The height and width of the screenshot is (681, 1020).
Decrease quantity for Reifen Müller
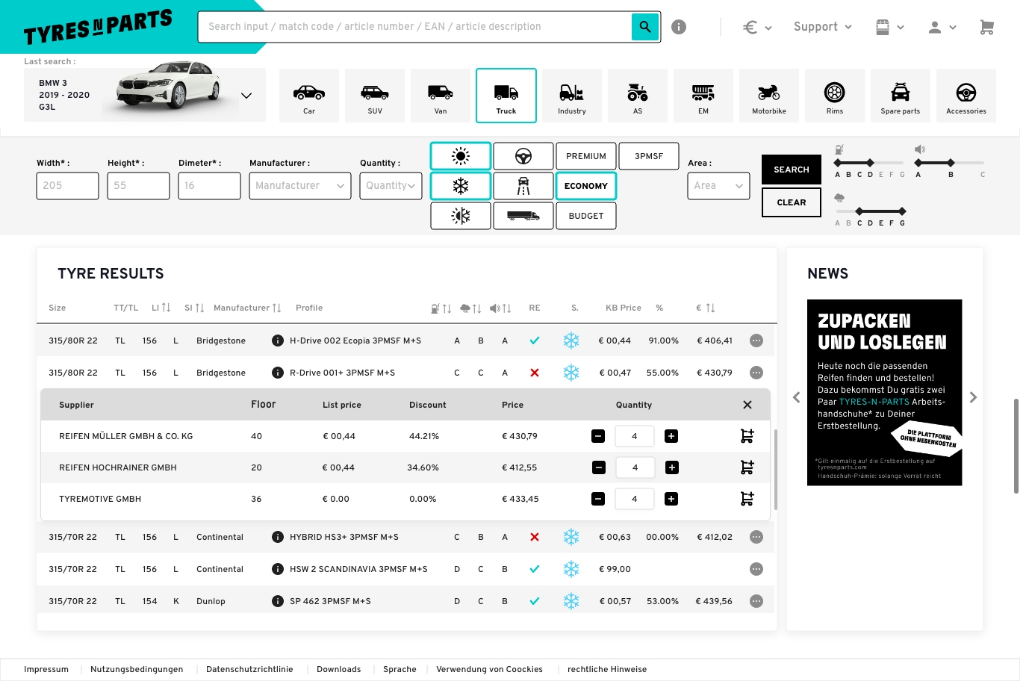coord(598,436)
